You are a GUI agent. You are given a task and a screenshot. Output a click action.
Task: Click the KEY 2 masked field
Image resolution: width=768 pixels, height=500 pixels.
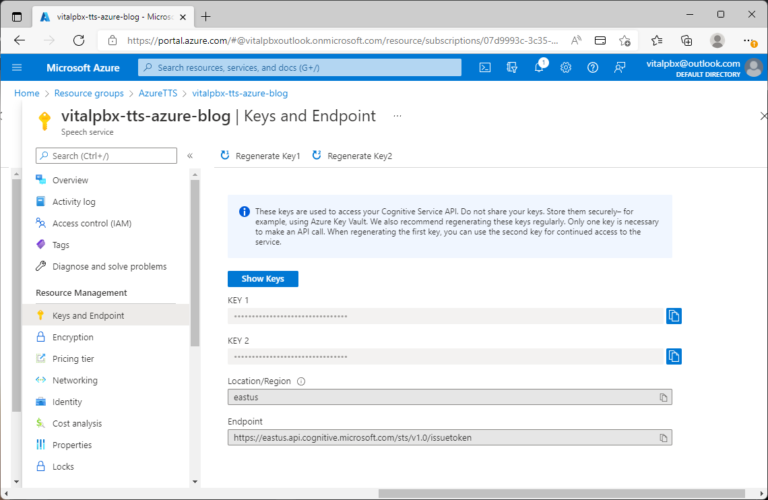tap(445, 356)
